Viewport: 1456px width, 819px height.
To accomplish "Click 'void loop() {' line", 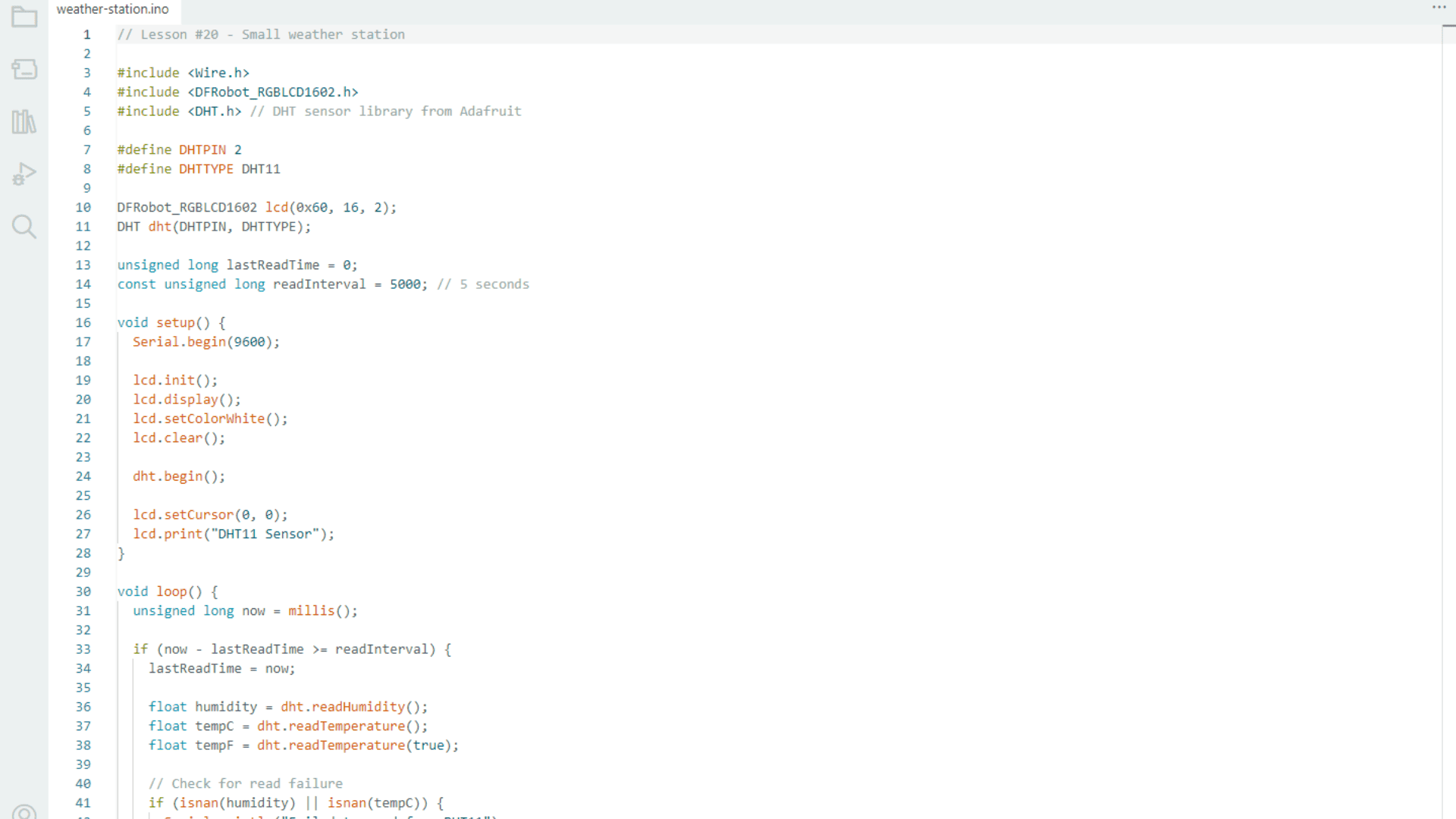I will 168,591.
